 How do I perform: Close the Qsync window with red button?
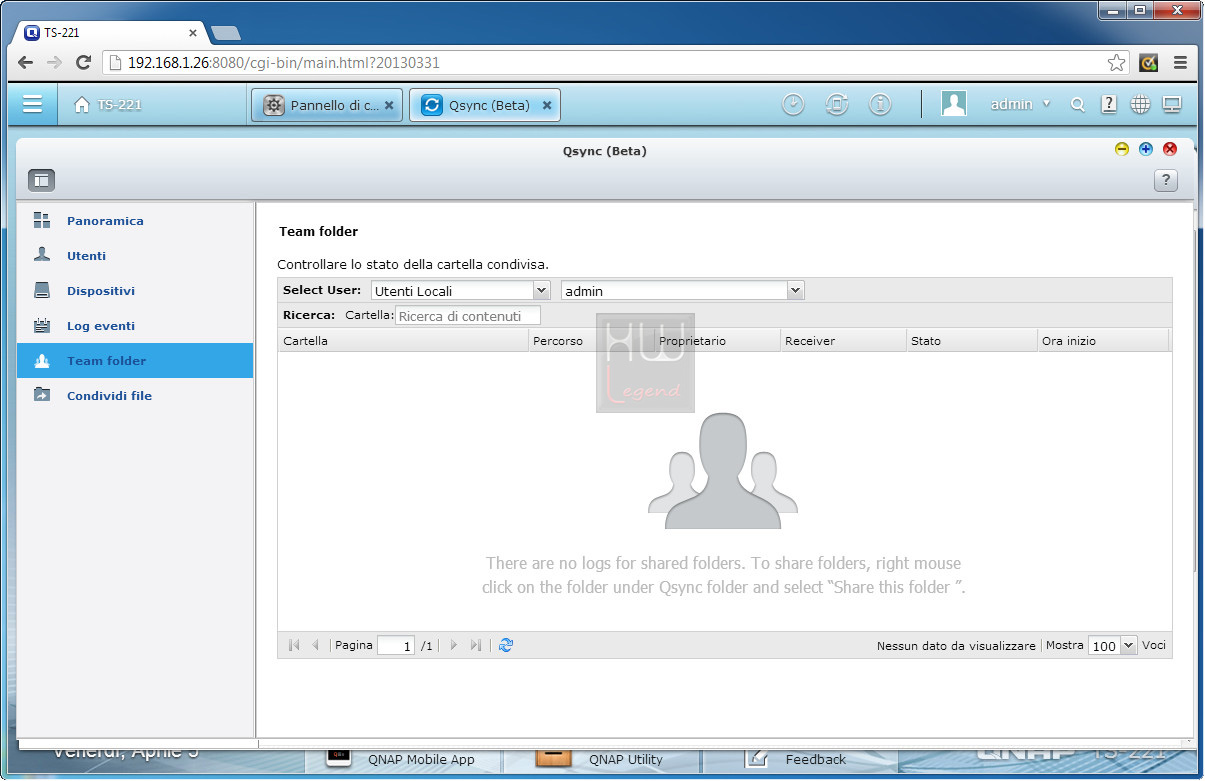point(1170,149)
